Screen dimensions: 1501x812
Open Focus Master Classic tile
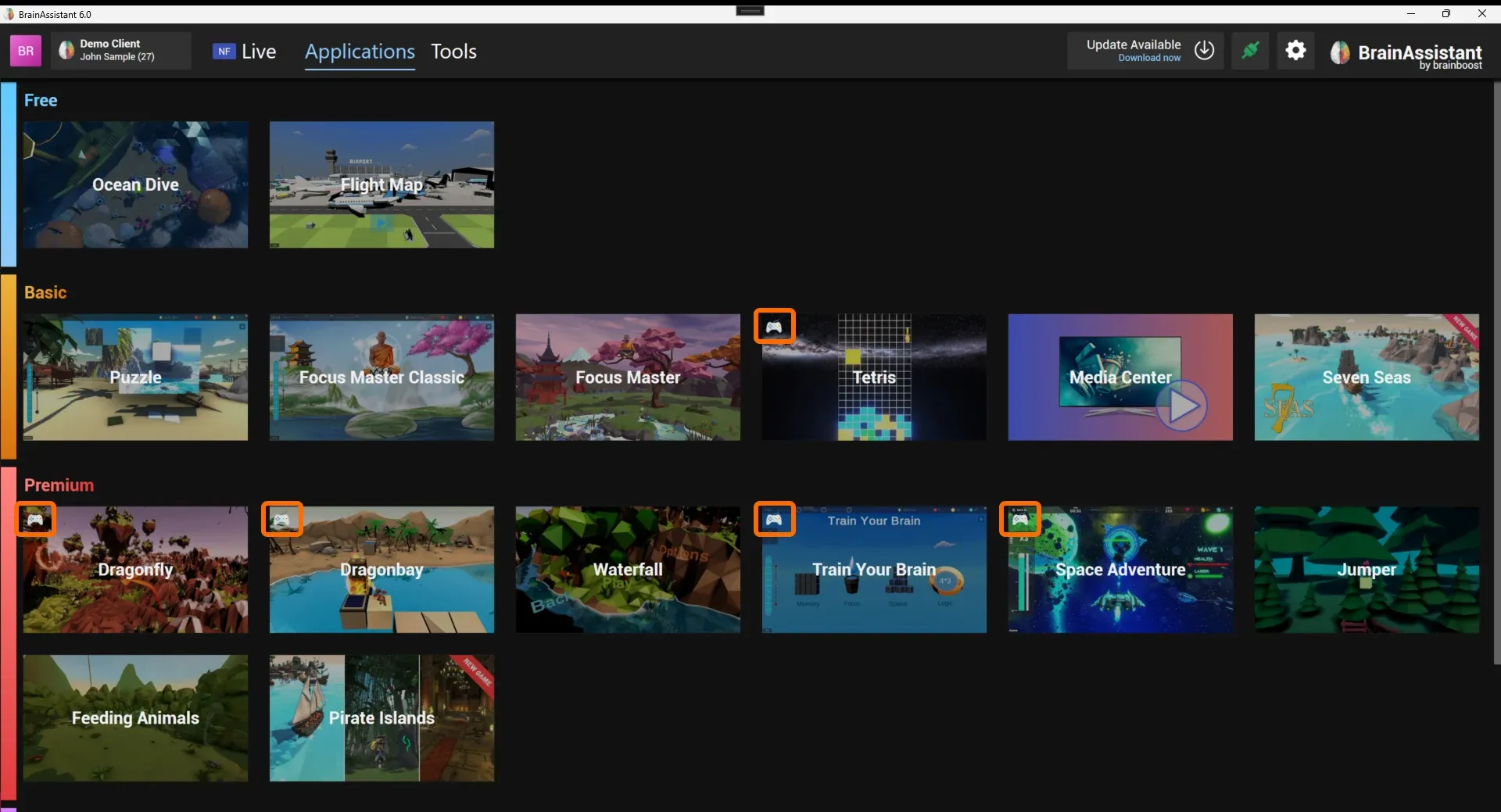coord(382,377)
